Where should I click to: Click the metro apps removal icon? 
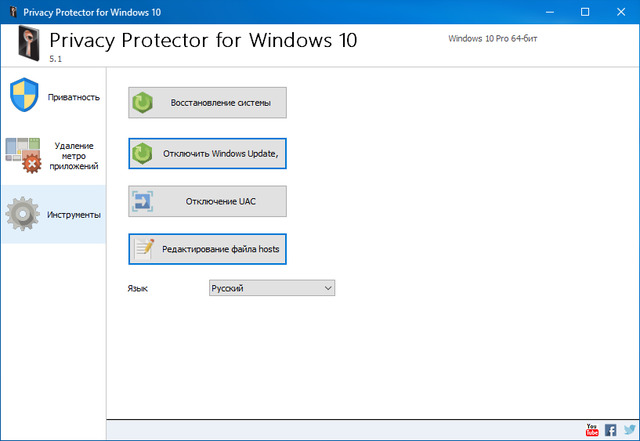click(23, 155)
